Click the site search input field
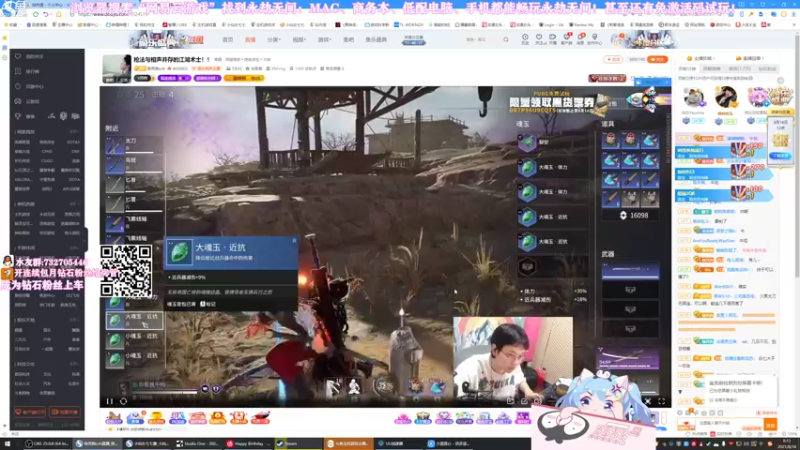The width and height of the screenshot is (800, 450). pos(482,39)
